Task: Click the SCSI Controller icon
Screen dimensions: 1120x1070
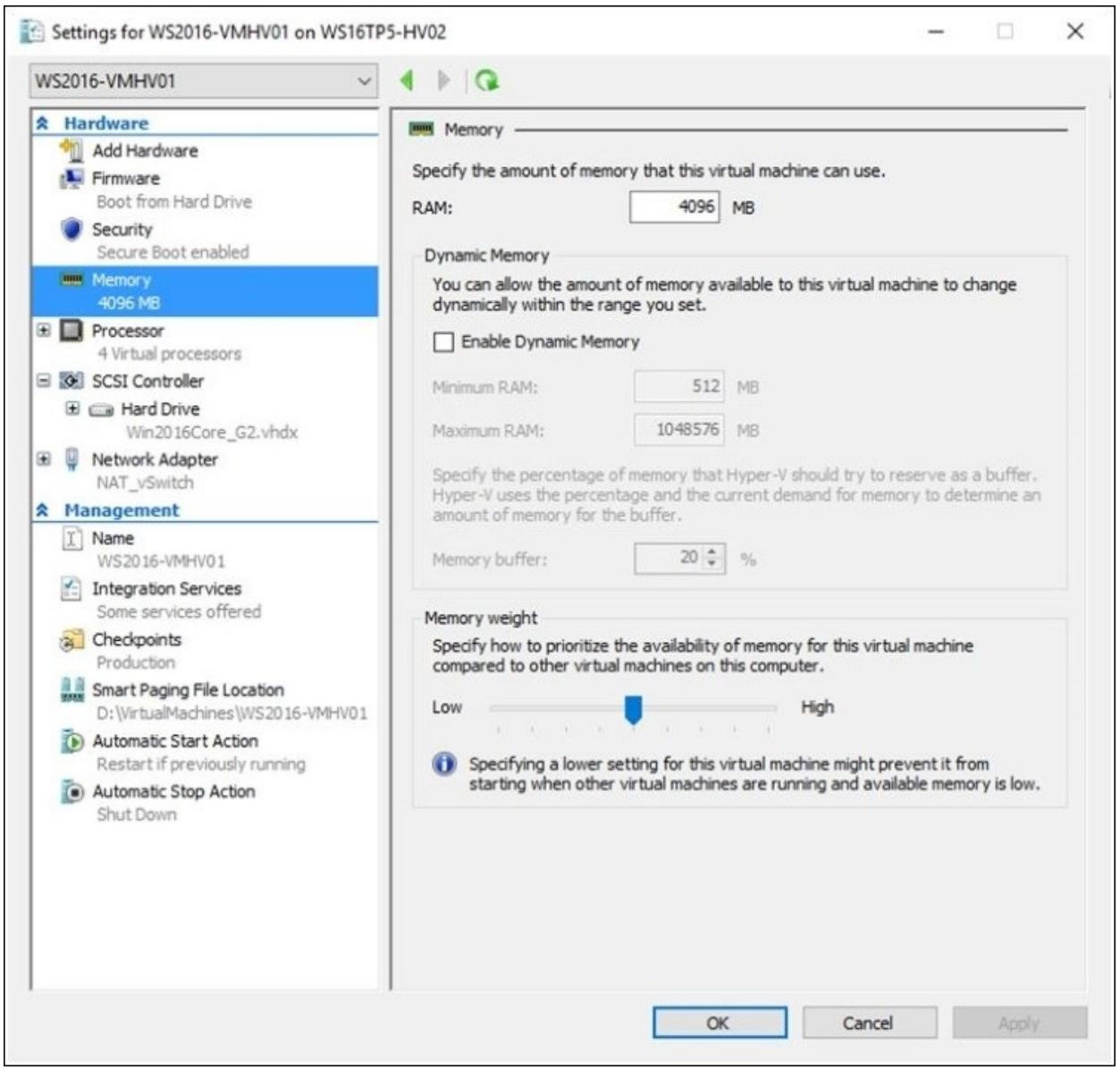Action: pyautogui.click(x=72, y=381)
